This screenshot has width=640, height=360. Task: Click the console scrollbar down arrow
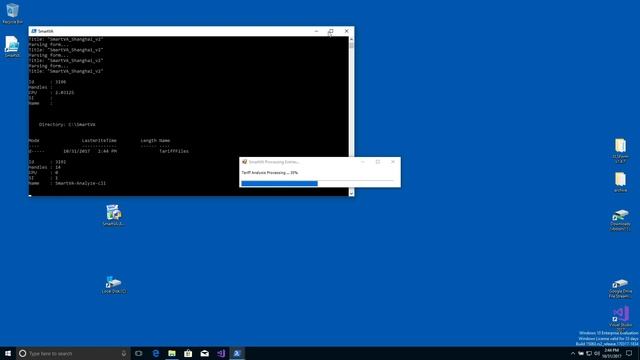click(x=351, y=193)
